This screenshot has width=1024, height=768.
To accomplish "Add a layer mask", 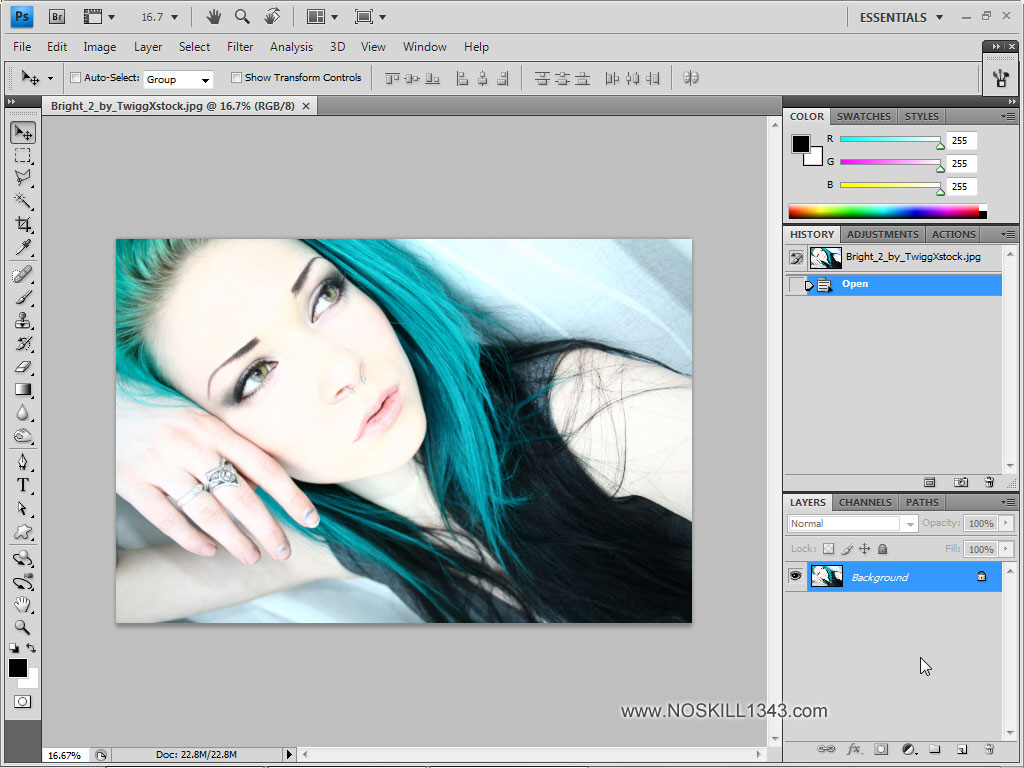I will coord(881,749).
